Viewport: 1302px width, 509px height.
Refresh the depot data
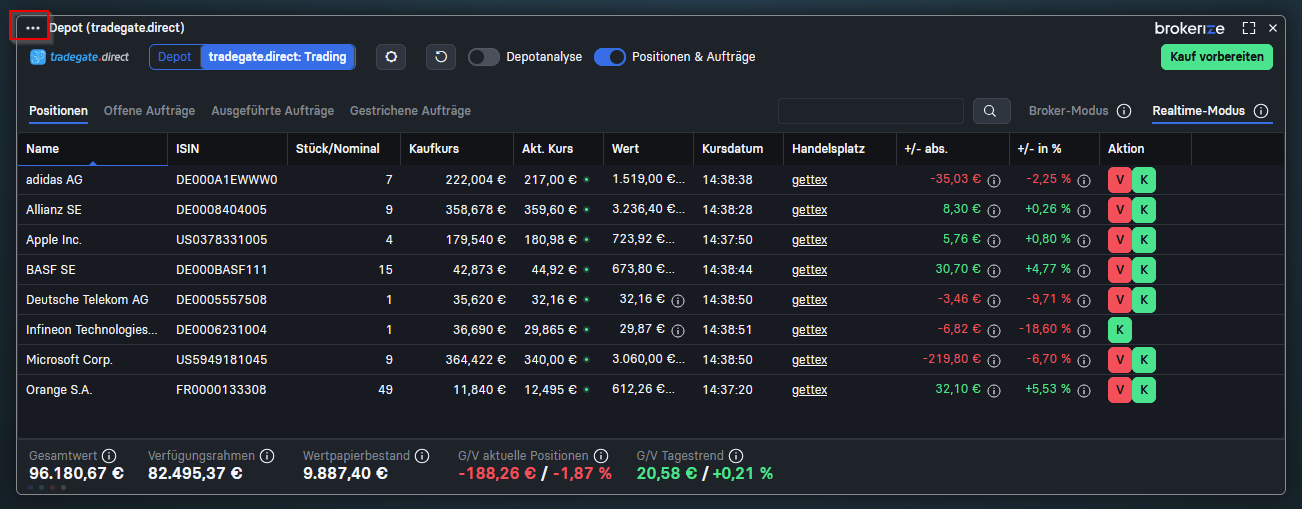[441, 57]
